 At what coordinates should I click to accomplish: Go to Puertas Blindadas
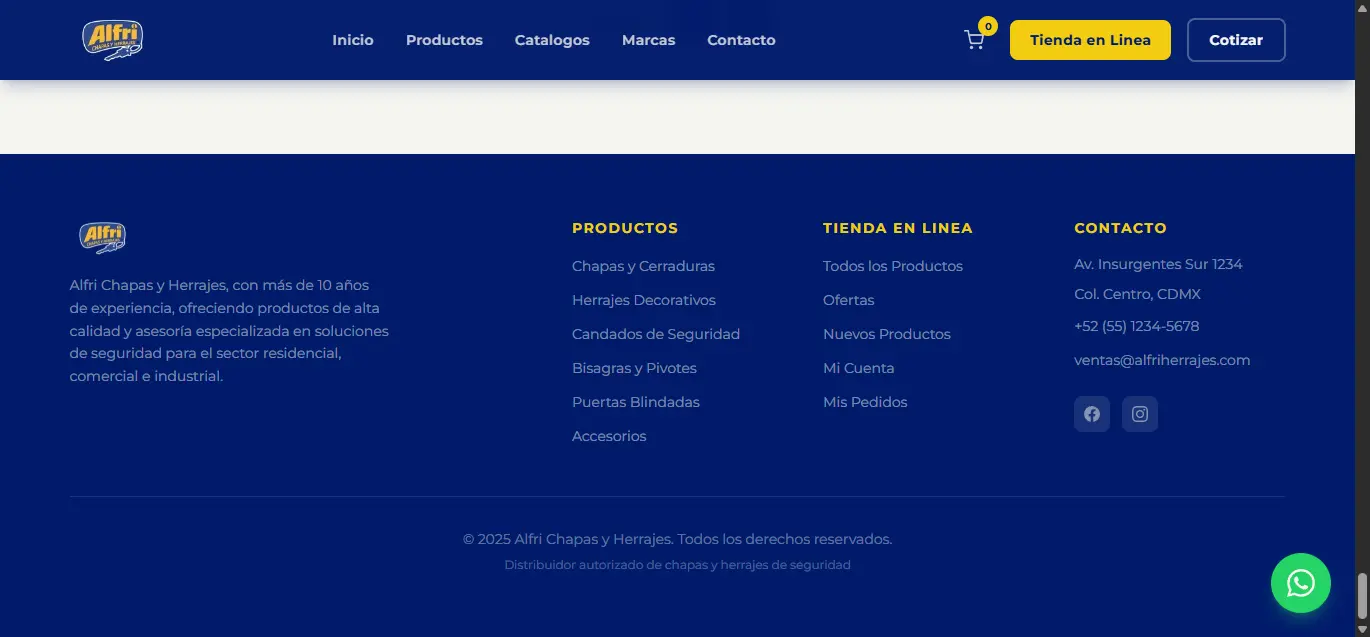point(636,402)
